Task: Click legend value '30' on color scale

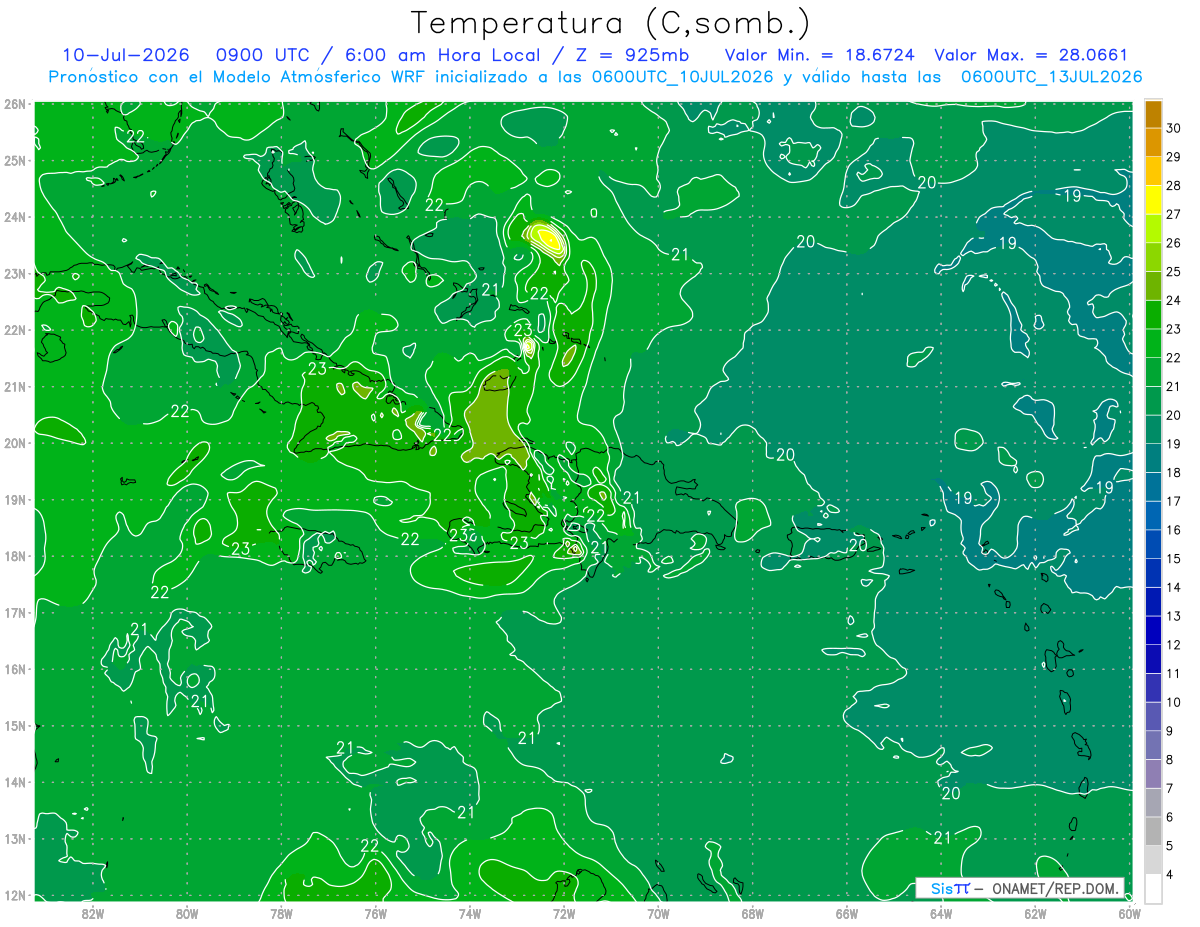Action: click(1173, 128)
